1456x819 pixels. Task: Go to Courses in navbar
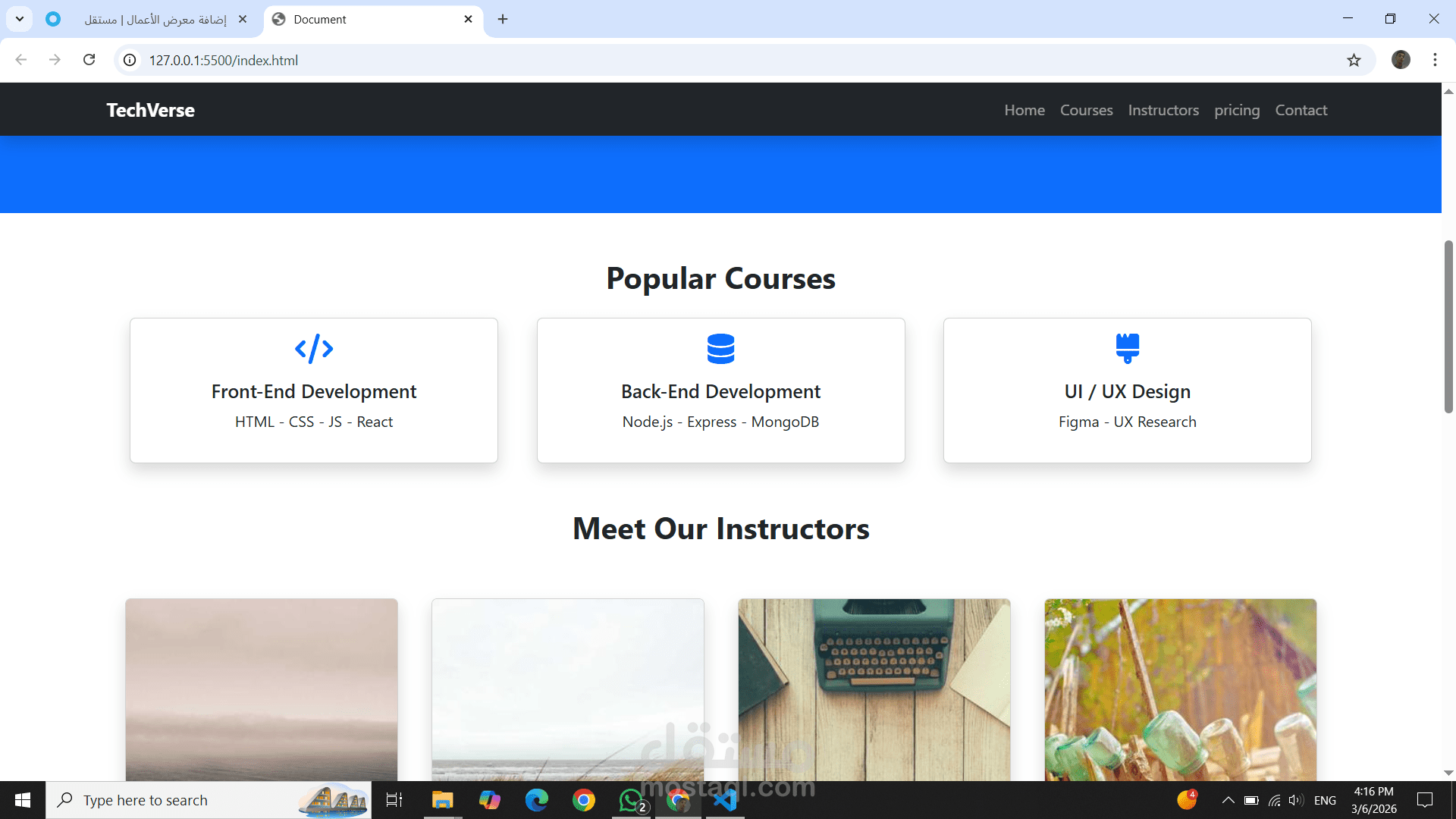point(1086,110)
